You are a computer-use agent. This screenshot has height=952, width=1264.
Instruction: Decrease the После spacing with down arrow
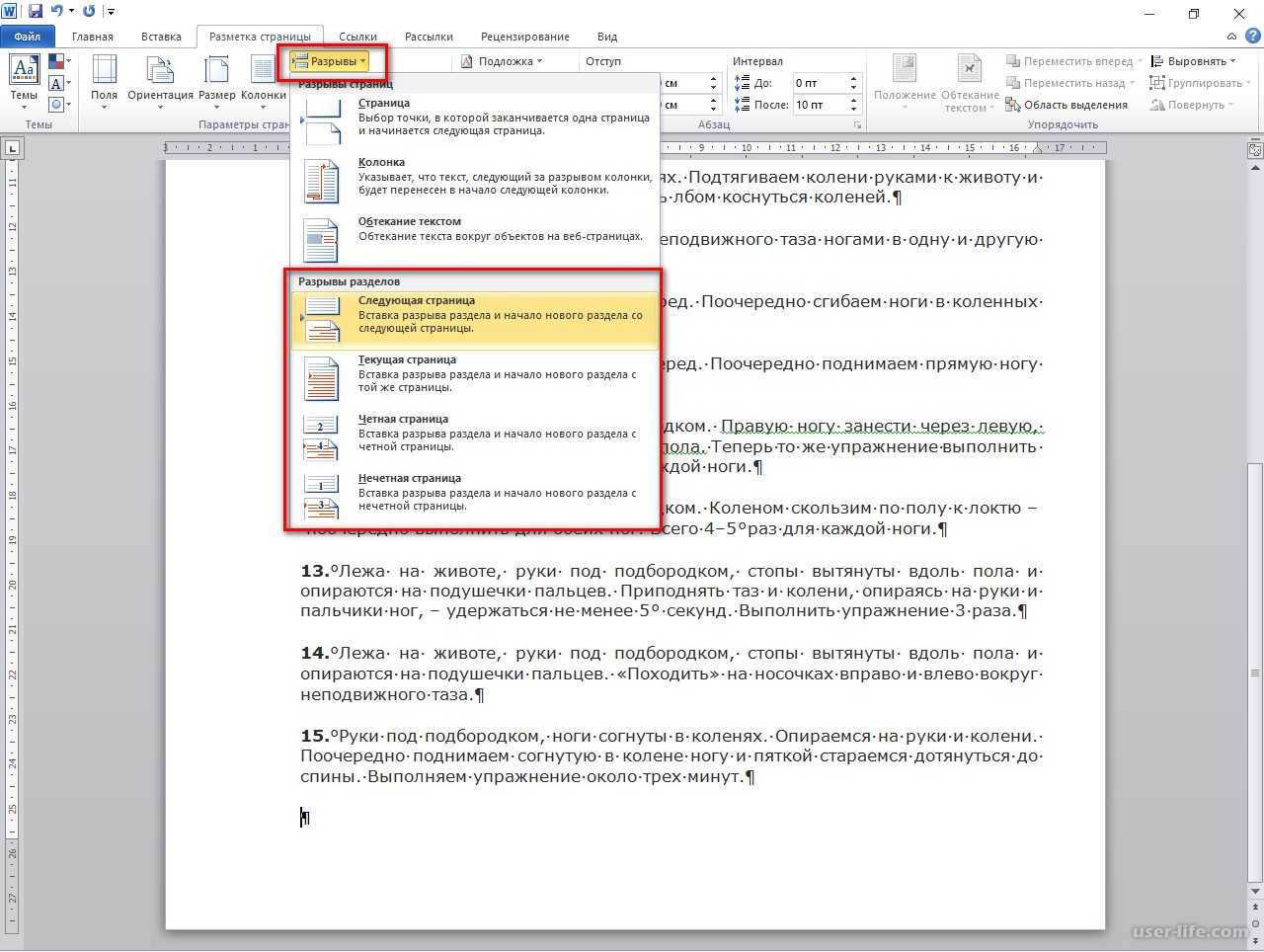coord(854,110)
